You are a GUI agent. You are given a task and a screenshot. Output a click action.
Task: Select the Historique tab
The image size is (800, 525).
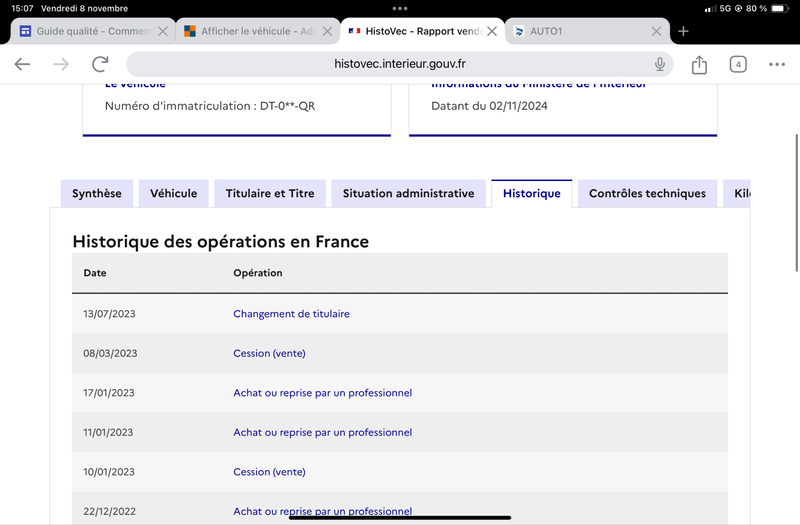tap(532, 193)
